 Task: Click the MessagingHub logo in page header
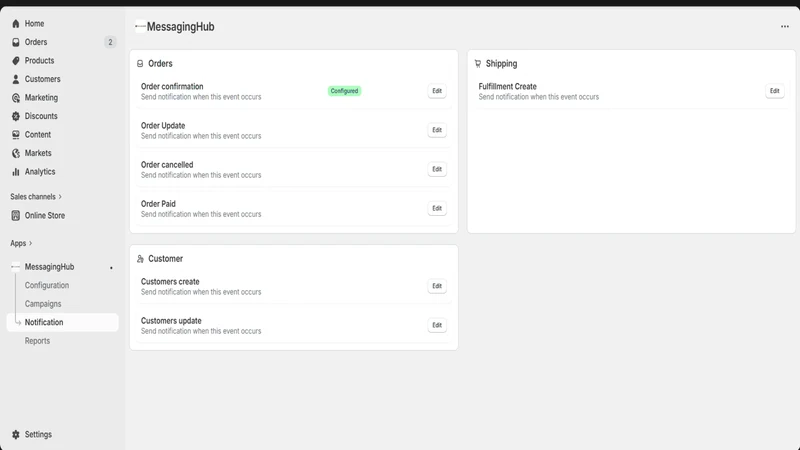tap(140, 26)
